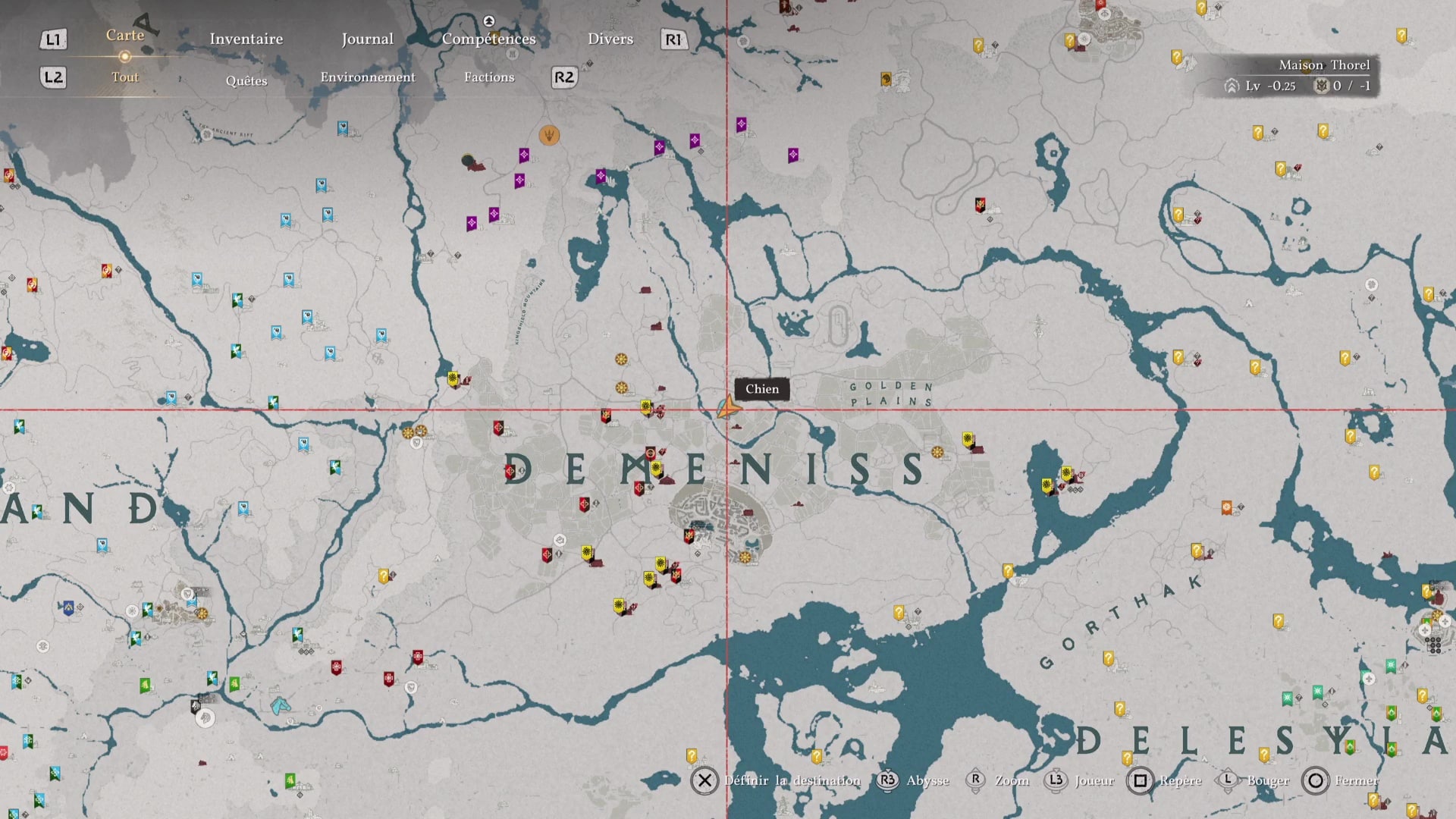Go to the Divers tab

pyautogui.click(x=610, y=39)
